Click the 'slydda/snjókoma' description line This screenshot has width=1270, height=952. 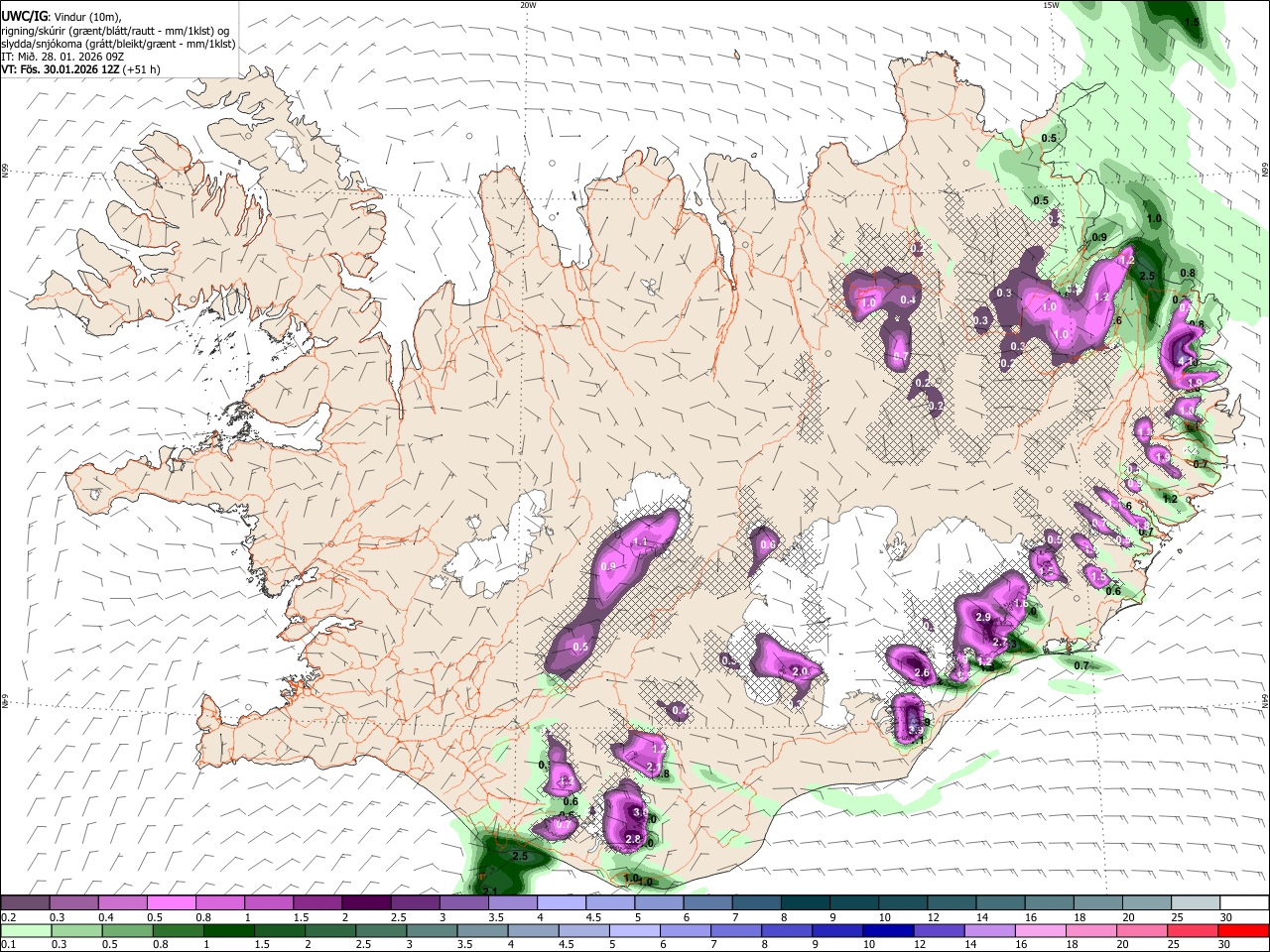tap(118, 44)
